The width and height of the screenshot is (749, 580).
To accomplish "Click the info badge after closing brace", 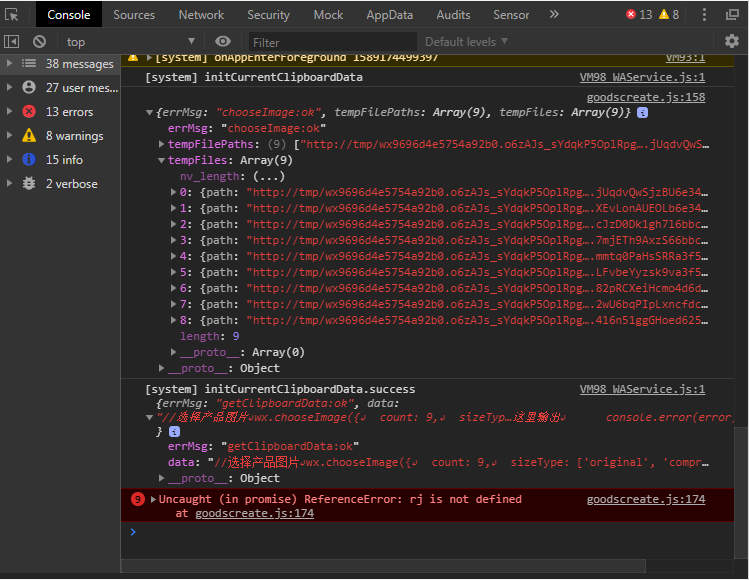I will pyautogui.click(x=174, y=432).
